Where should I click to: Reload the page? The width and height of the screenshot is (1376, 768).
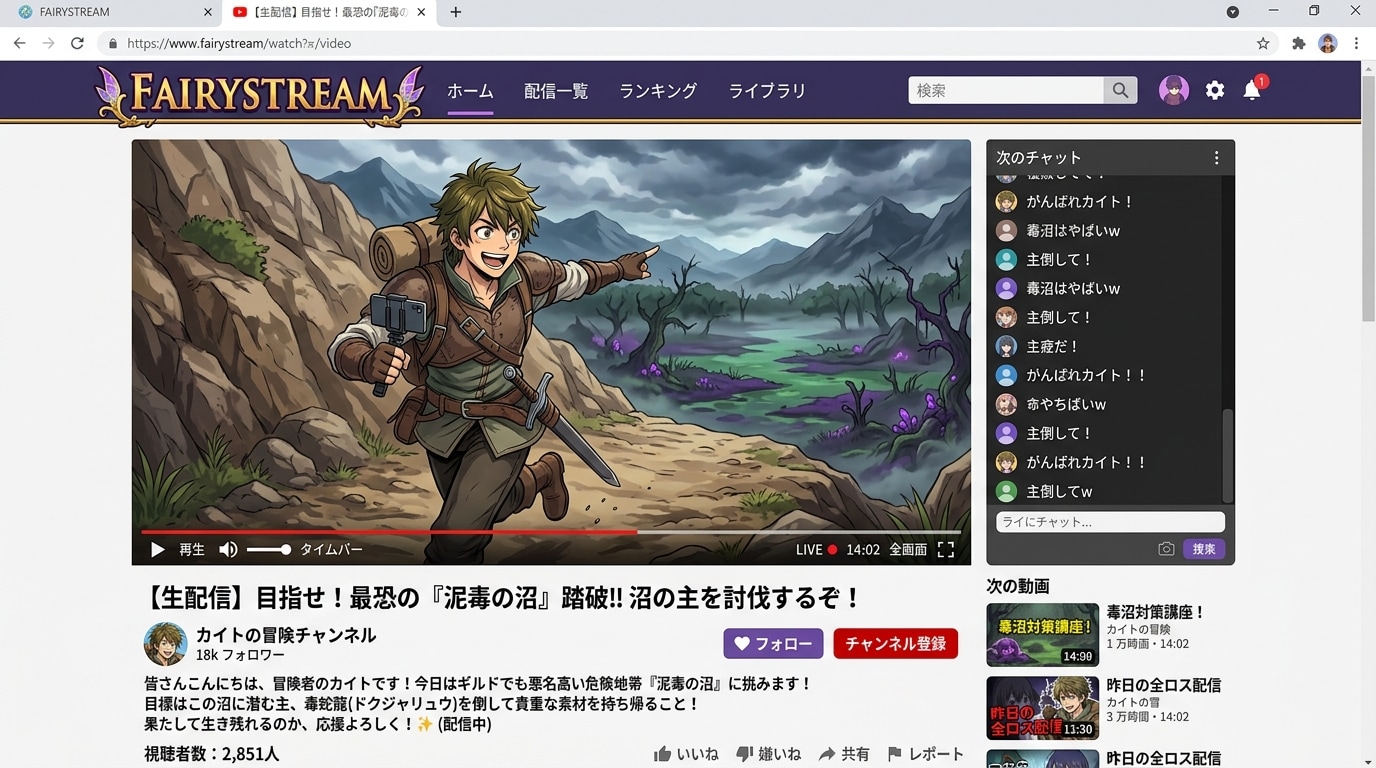tap(77, 43)
